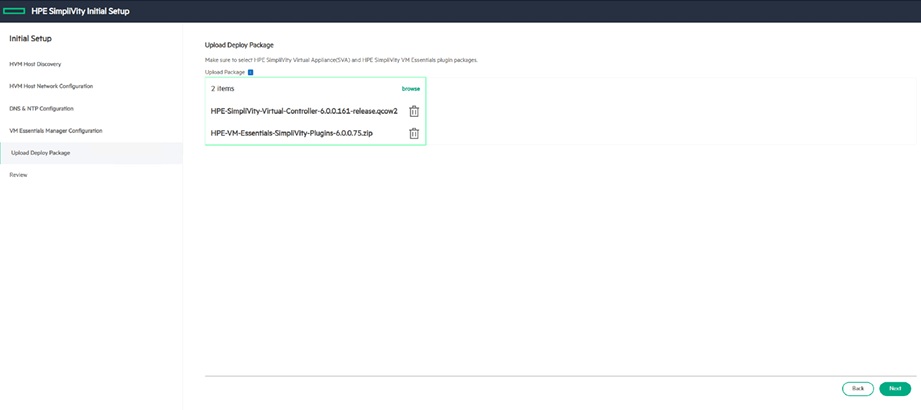
Task: Go to HVM Host Discovery step
Action: point(35,64)
